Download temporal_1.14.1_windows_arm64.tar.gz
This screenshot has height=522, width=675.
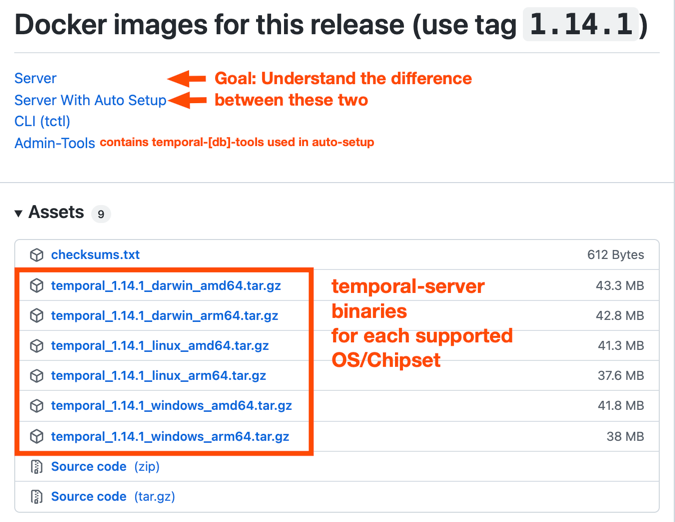point(170,436)
